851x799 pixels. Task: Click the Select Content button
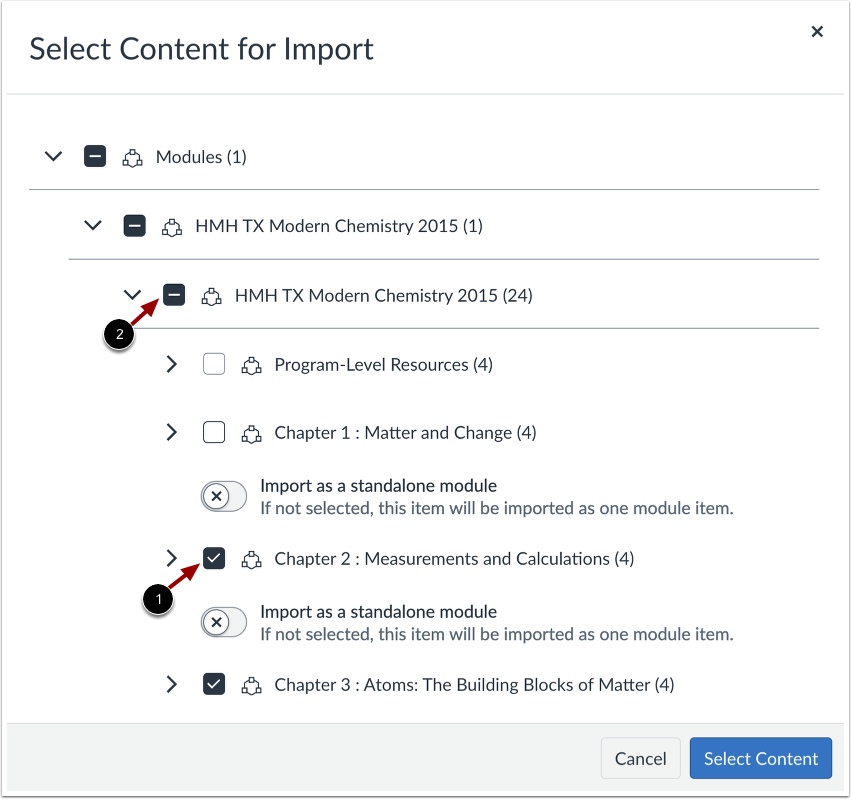760,758
